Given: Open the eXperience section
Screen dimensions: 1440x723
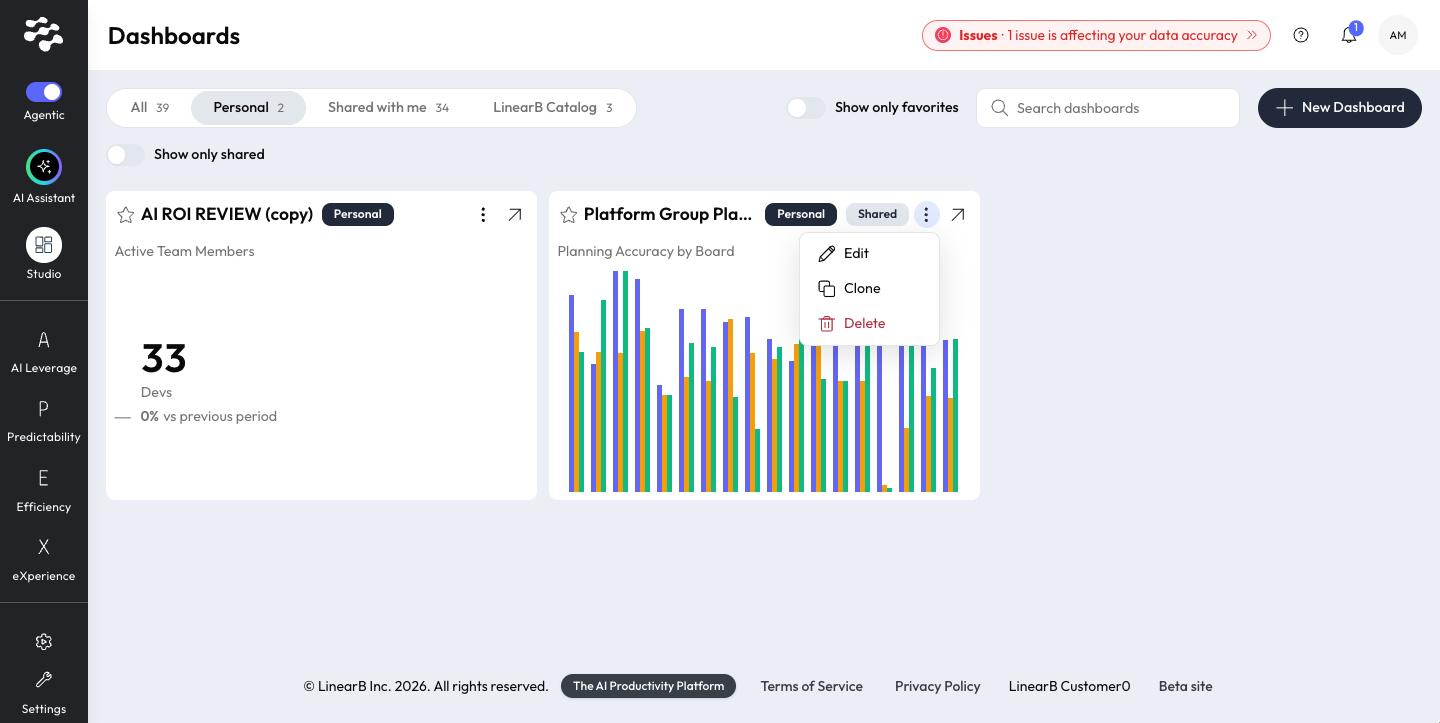Looking at the screenshot, I should pyautogui.click(x=44, y=560).
